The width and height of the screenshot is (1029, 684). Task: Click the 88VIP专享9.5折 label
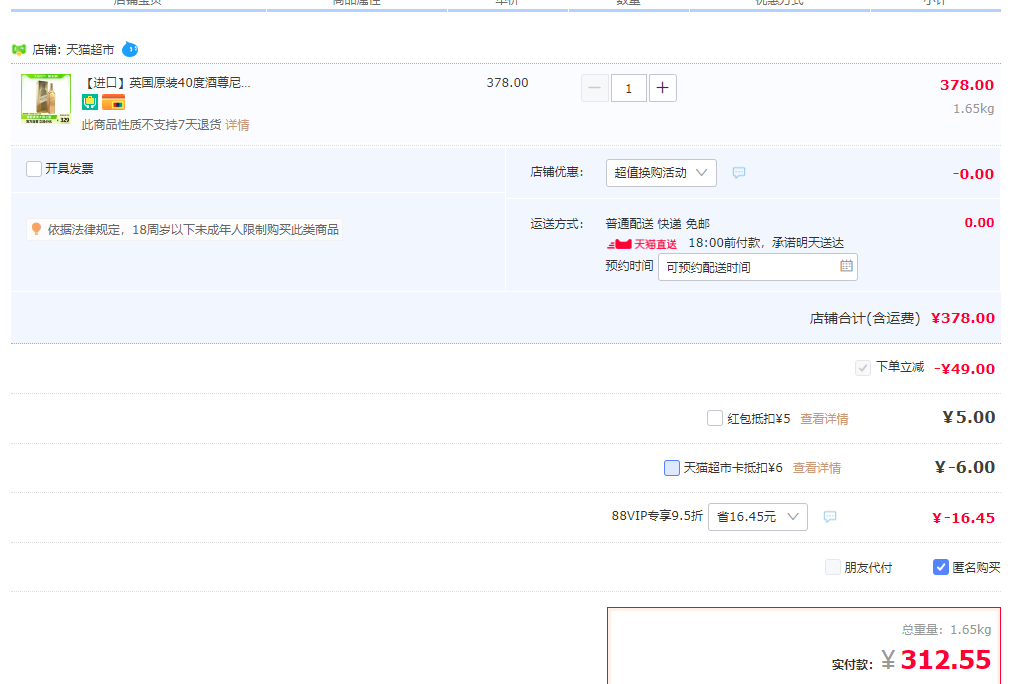[x=657, y=516]
